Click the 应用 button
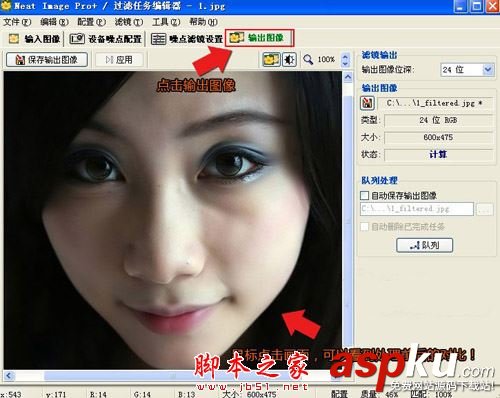Viewport: 500px width, 398px height. (119, 60)
